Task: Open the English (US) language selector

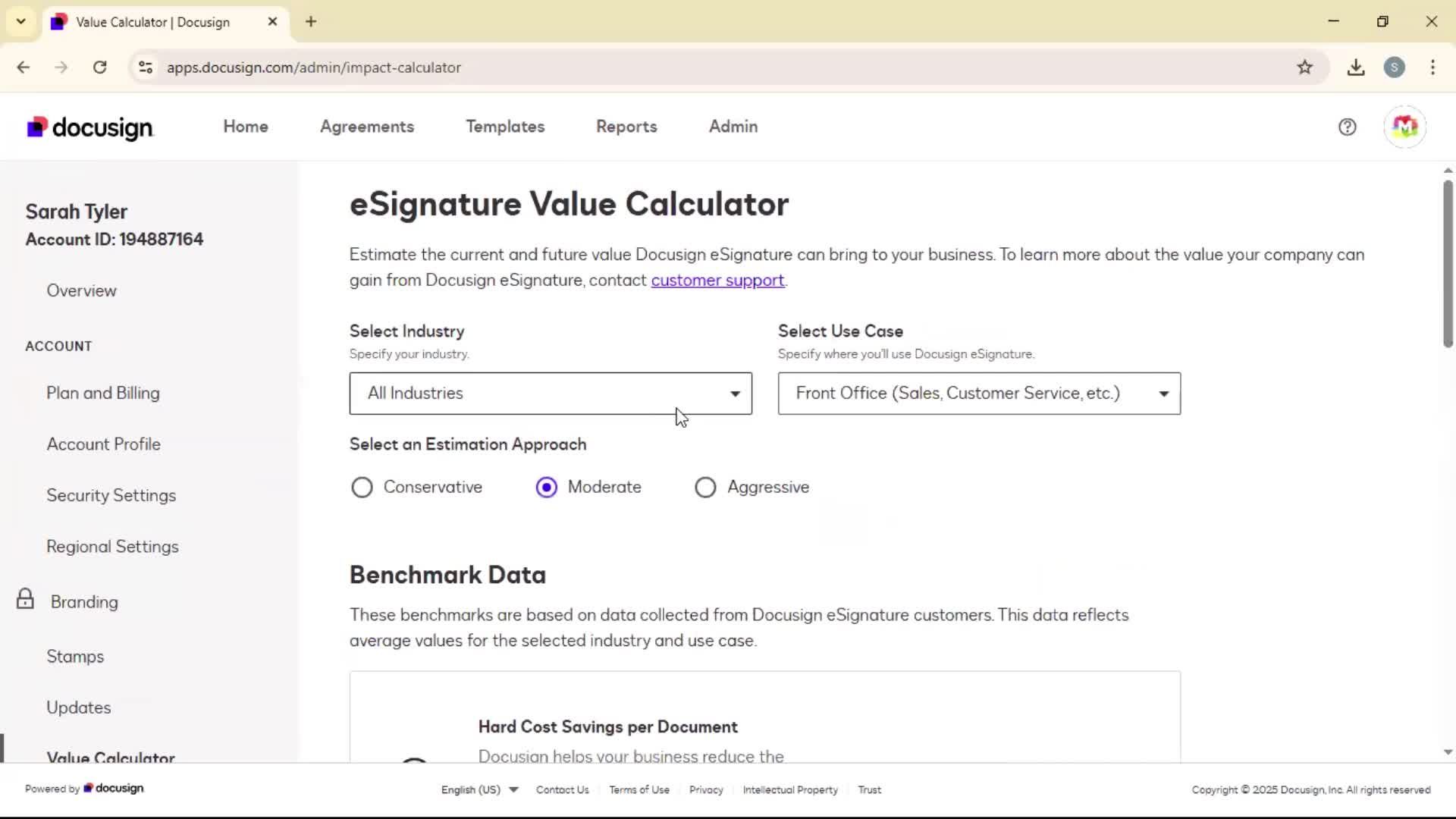Action: point(479,789)
